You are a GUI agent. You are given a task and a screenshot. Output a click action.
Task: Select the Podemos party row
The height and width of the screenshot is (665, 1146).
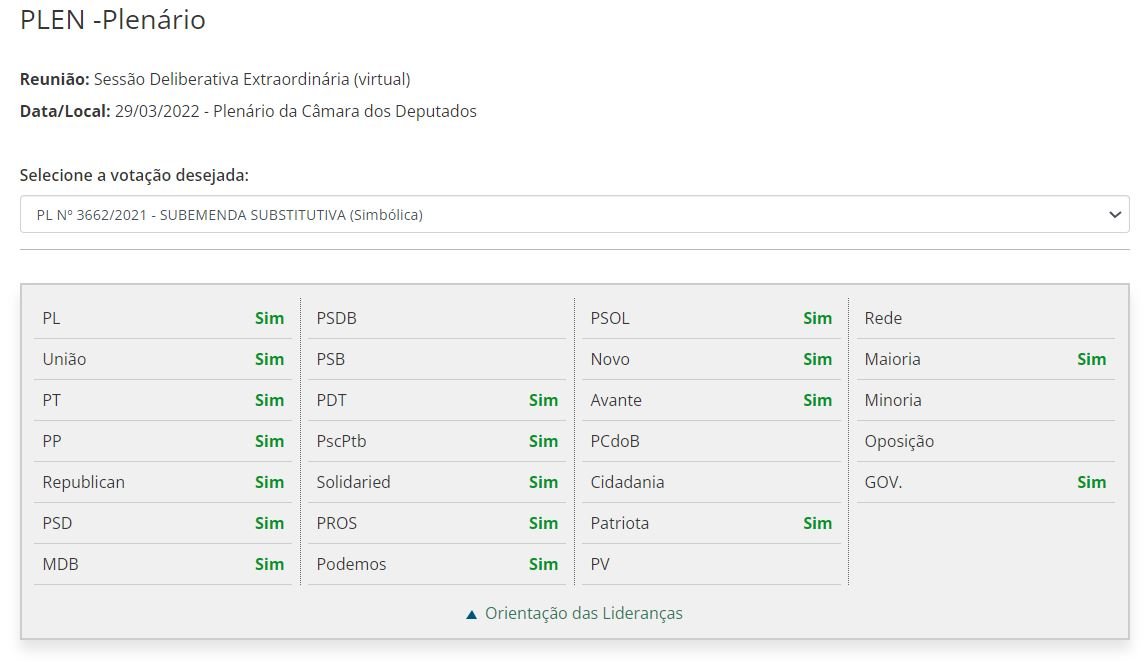[437, 564]
